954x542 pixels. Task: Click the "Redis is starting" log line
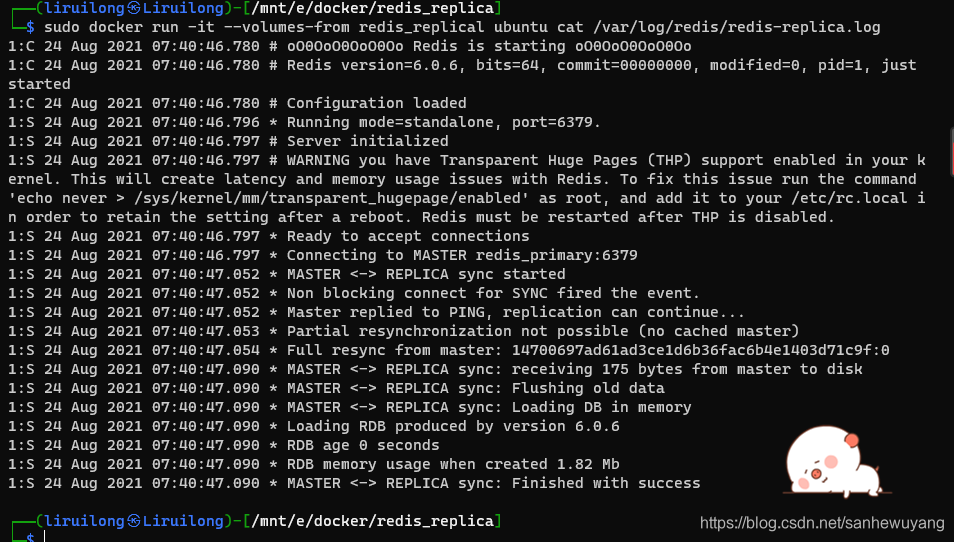[x=490, y=46]
